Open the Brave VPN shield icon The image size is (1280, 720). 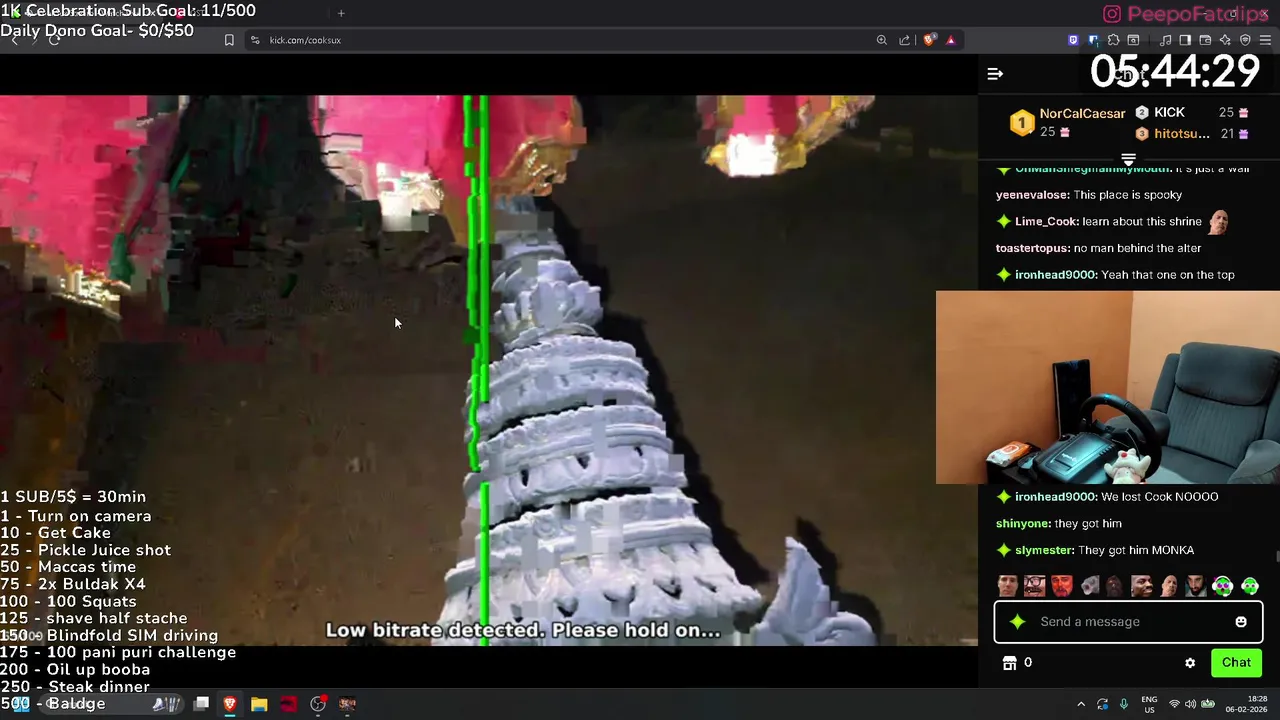pyautogui.click(x=1245, y=40)
